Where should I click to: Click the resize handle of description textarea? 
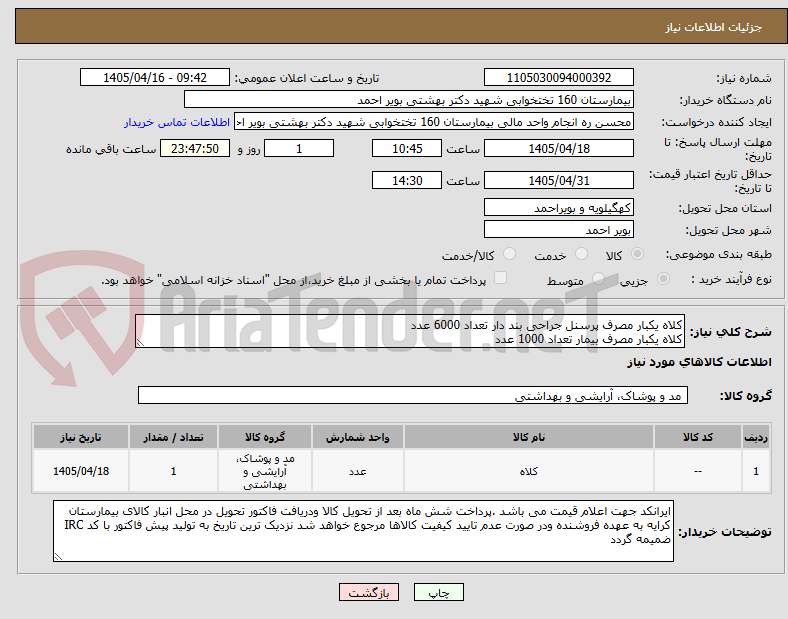(140, 343)
